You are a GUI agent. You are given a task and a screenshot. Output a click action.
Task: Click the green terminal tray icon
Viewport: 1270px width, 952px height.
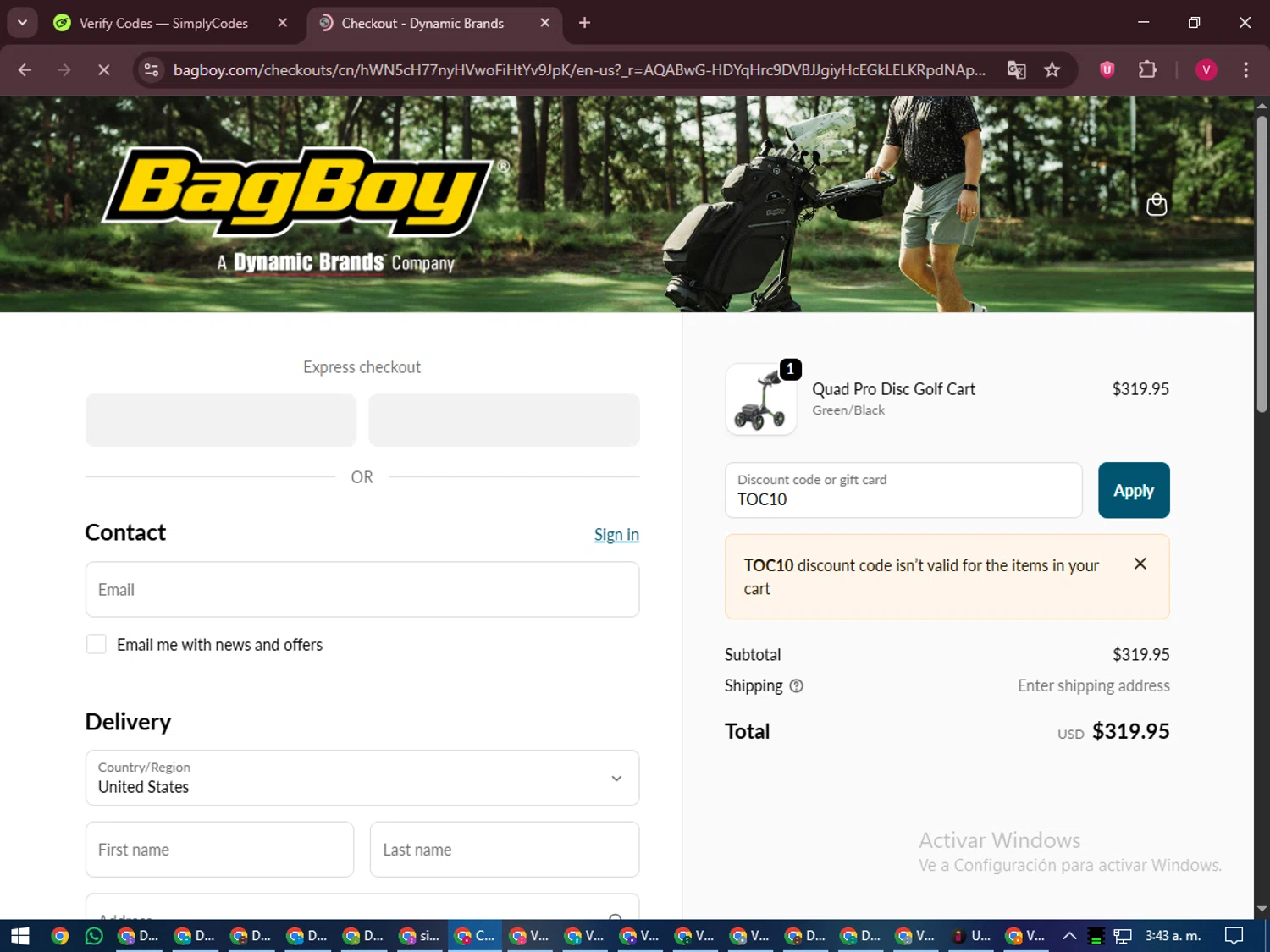point(1096,936)
